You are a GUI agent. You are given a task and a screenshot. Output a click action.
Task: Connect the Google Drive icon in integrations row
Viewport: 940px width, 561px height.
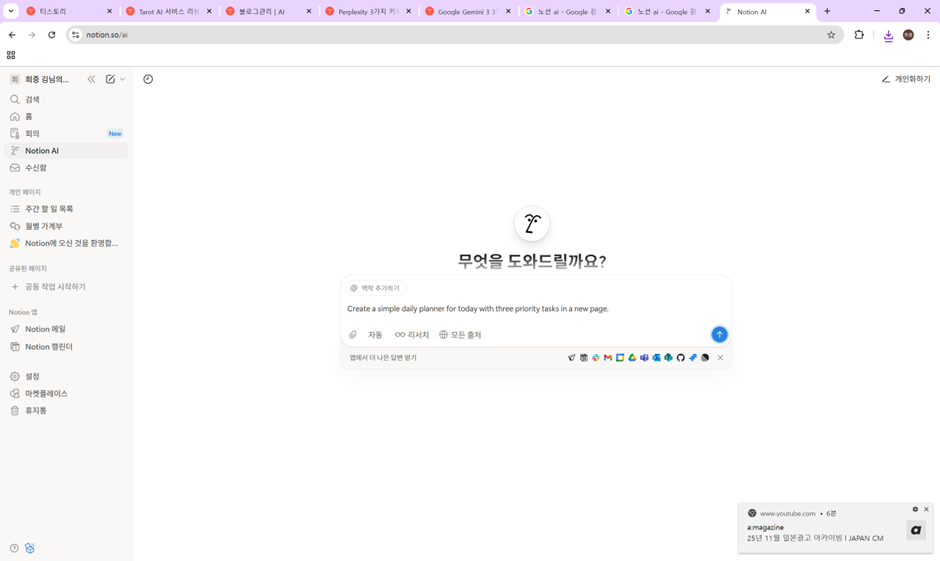pyautogui.click(x=632, y=358)
